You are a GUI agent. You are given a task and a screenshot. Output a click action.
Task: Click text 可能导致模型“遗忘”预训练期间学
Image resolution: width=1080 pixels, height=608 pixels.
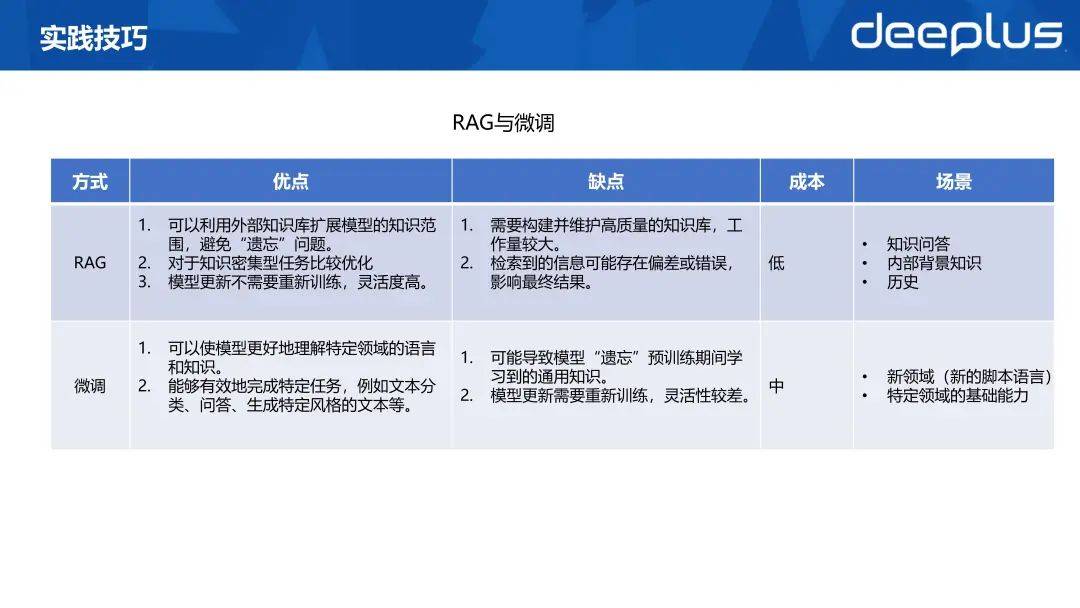point(616,357)
